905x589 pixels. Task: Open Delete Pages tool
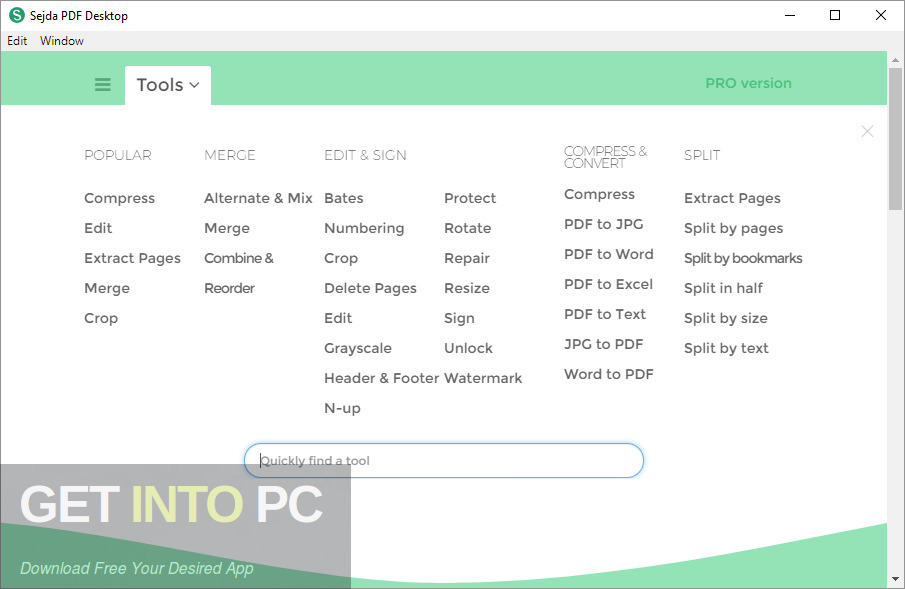pyautogui.click(x=371, y=288)
